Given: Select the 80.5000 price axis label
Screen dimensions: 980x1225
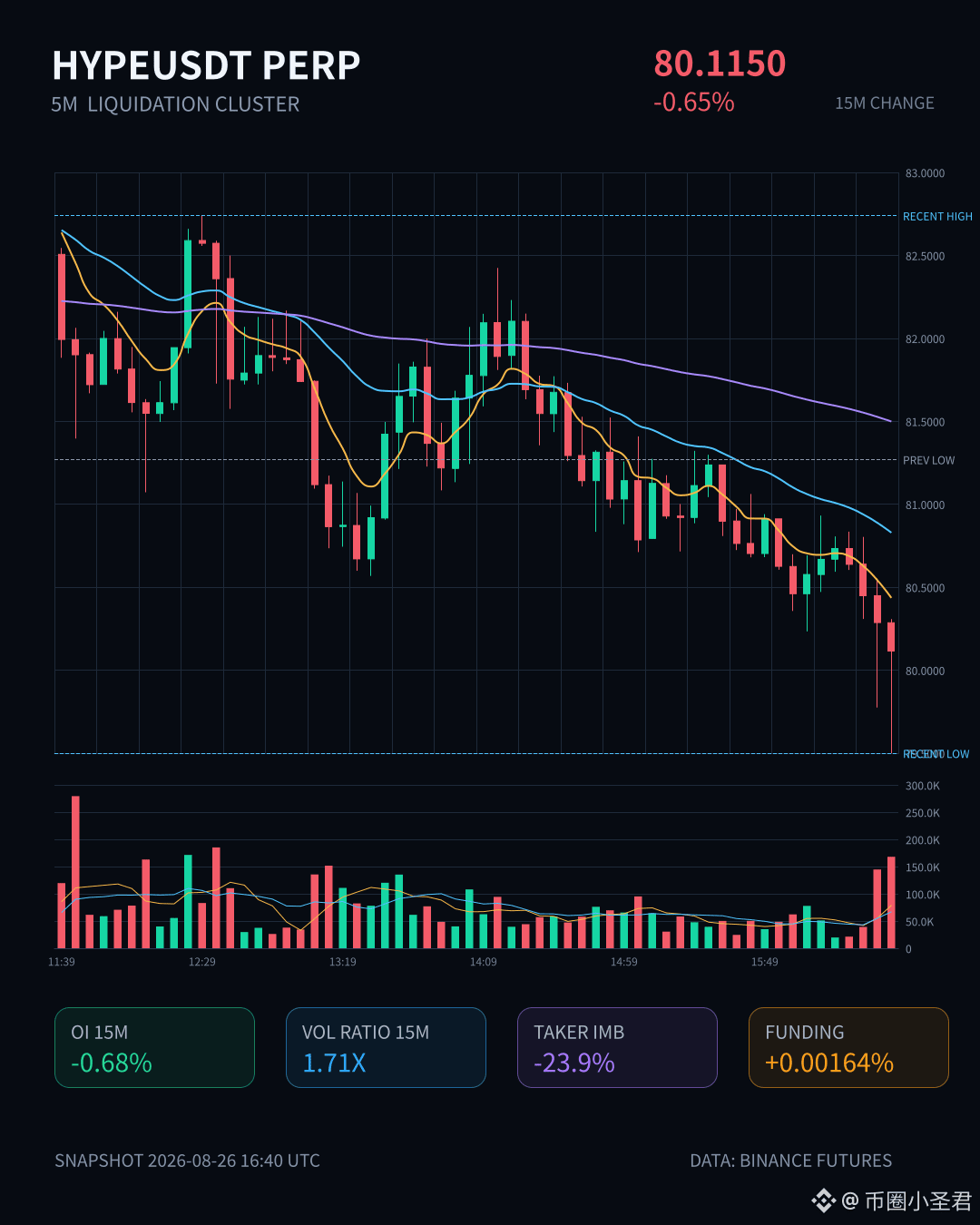Looking at the screenshot, I should click(925, 588).
